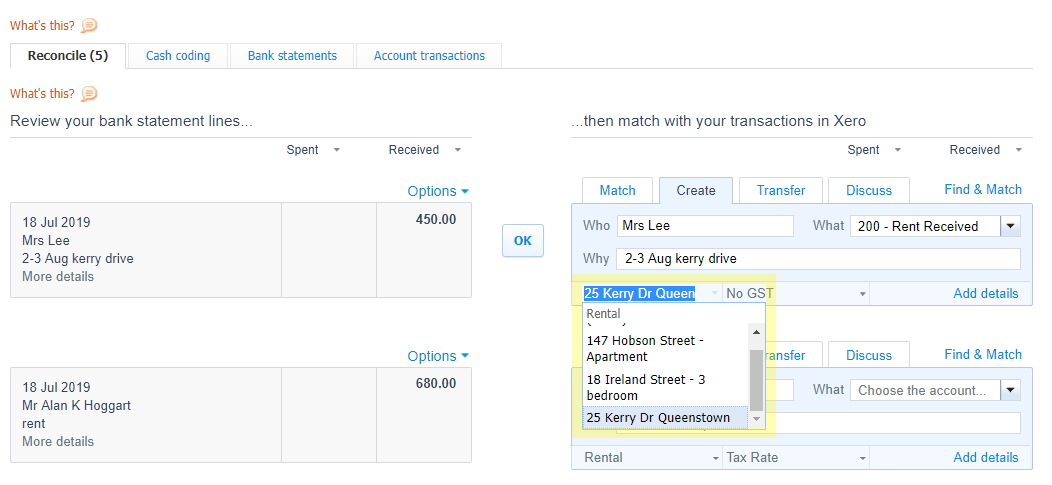Open the Account transactions tab

coord(429,56)
